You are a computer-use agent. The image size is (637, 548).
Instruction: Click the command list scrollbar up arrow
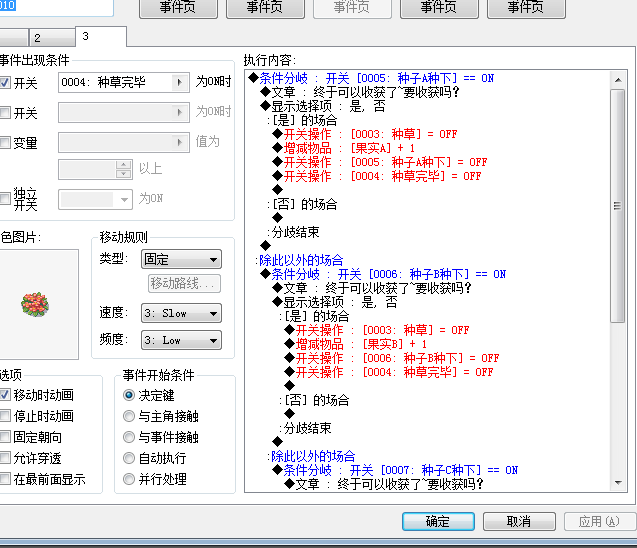tap(618, 80)
